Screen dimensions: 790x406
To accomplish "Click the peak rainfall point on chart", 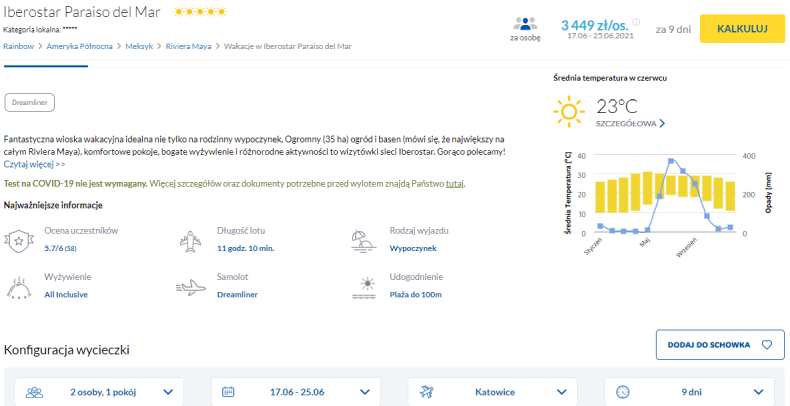I will (x=671, y=161).
